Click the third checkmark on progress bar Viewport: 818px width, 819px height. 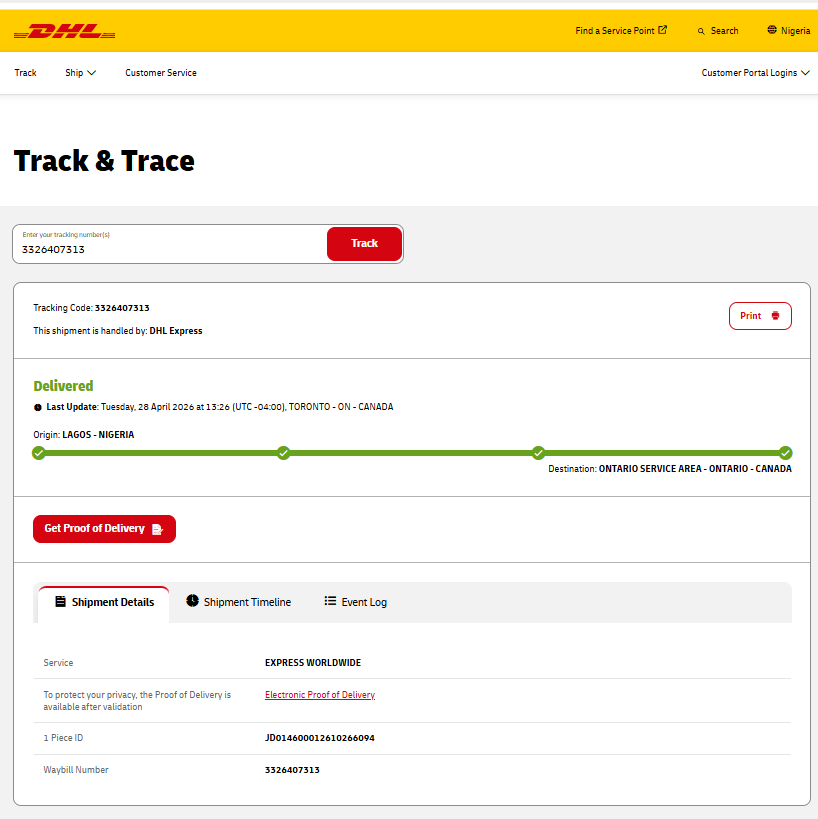tap(539, 453)
